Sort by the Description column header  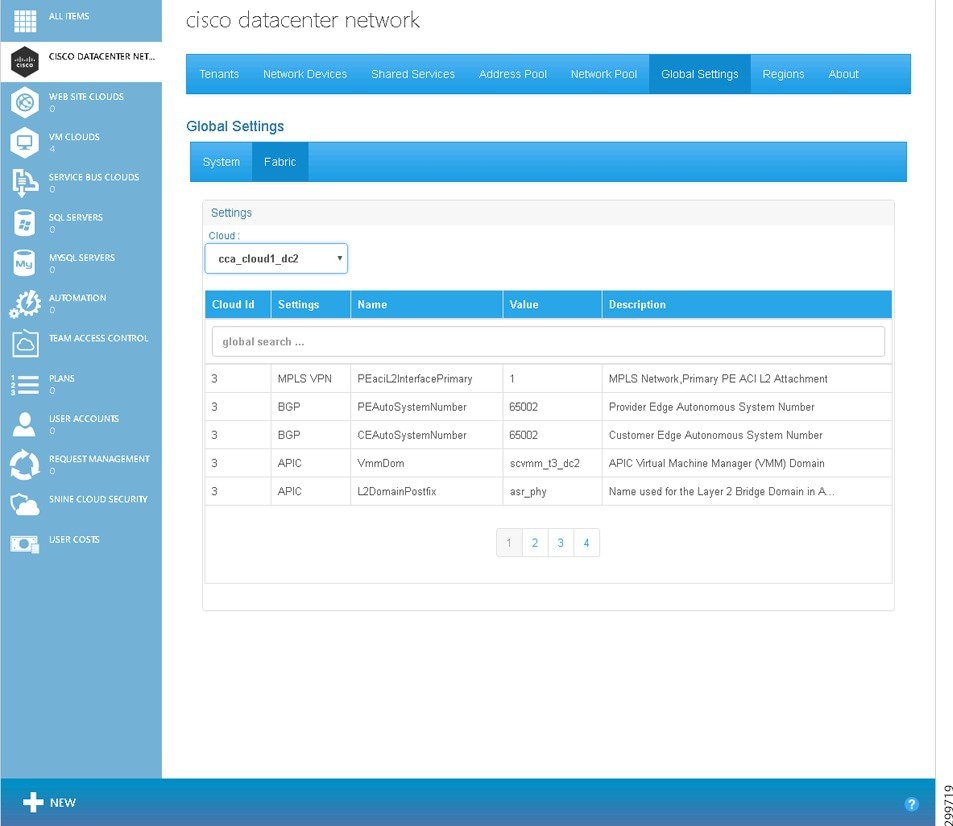tap(747, 305)
